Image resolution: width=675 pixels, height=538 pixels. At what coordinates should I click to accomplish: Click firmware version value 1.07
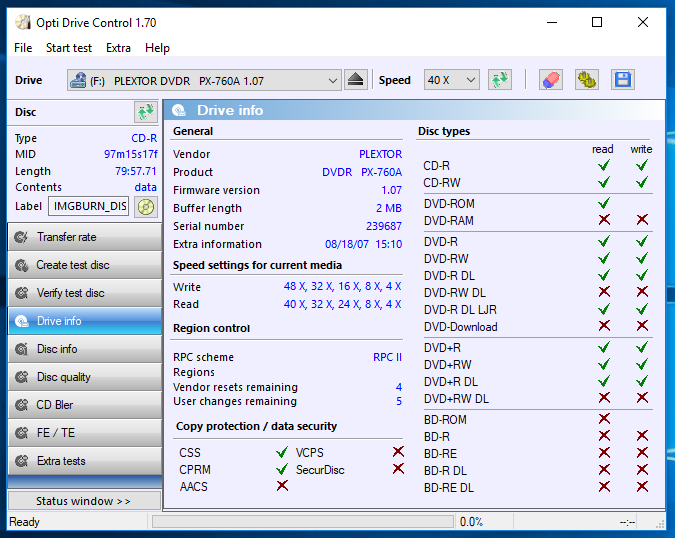[391, 190]
